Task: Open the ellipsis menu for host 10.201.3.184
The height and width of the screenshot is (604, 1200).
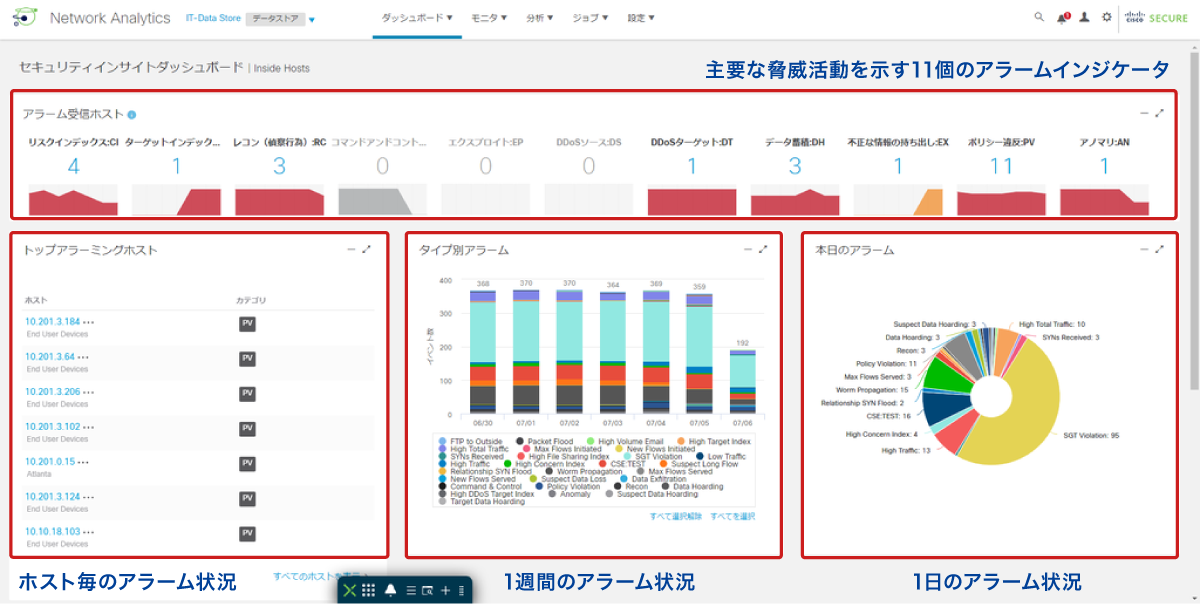Action: click(88, 322)
